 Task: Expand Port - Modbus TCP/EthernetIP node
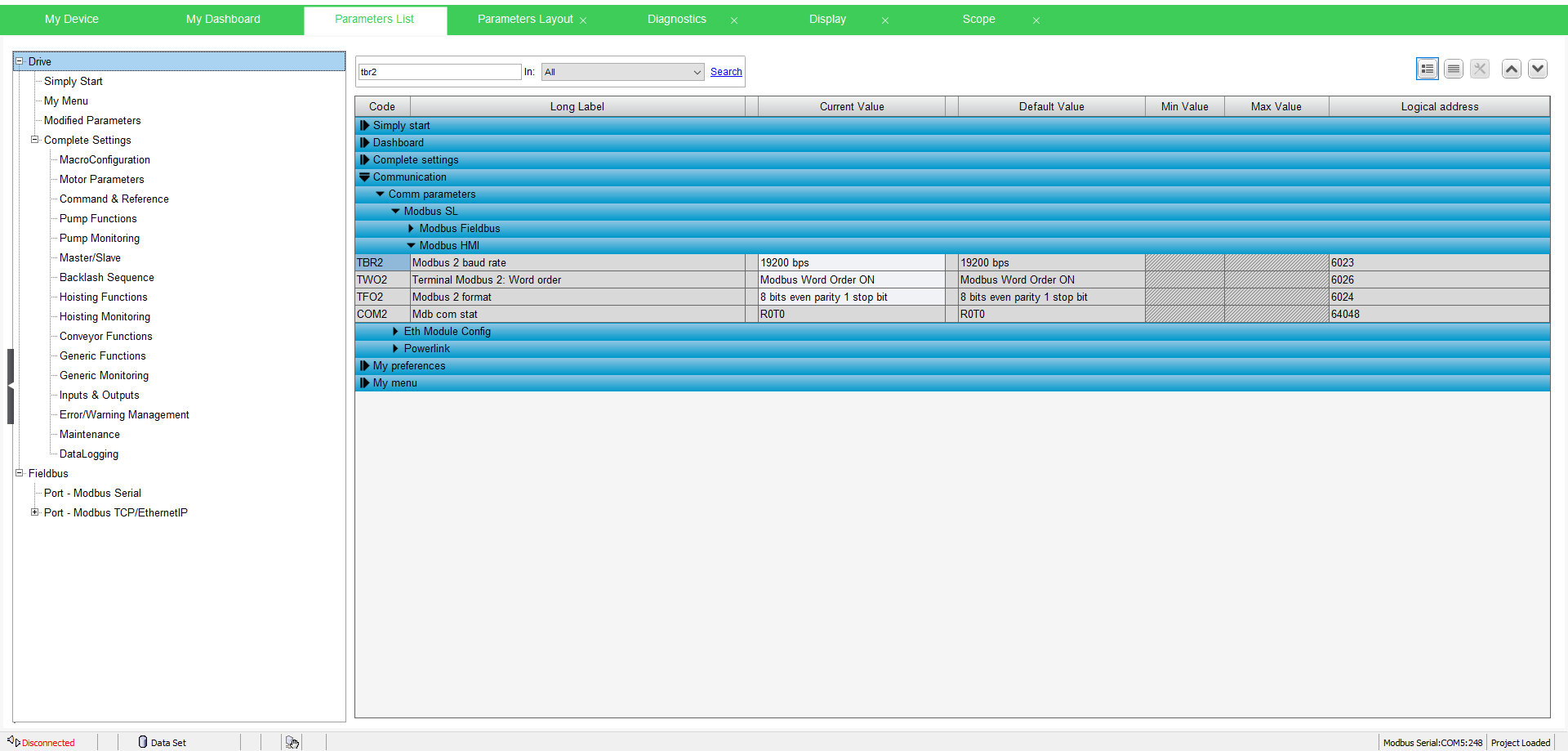[35, 512]
